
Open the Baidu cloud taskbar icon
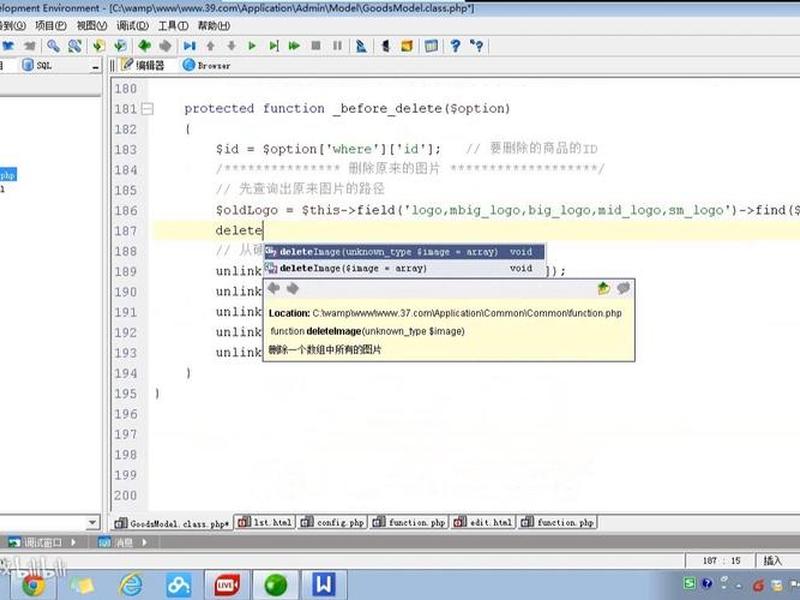click(x=179, y=585)
